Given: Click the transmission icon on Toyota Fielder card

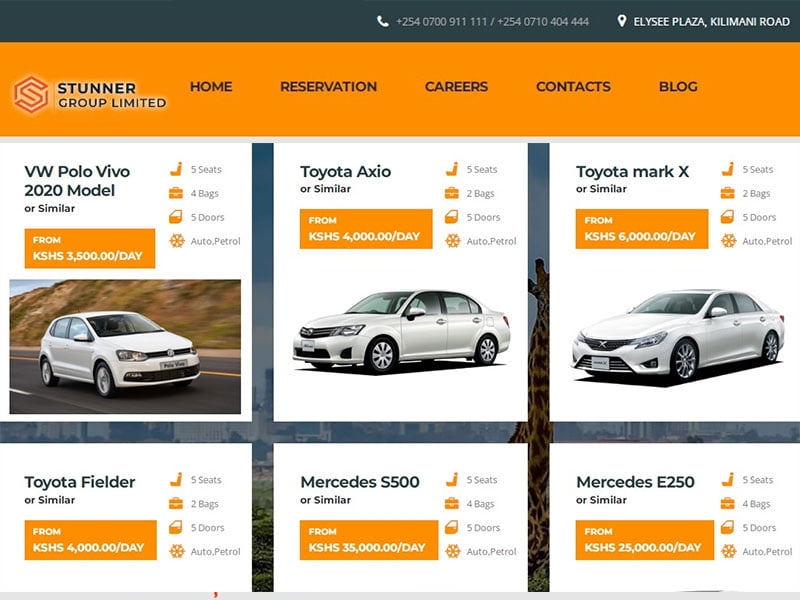Looking at the screenshot, I should tap(177, 551).
